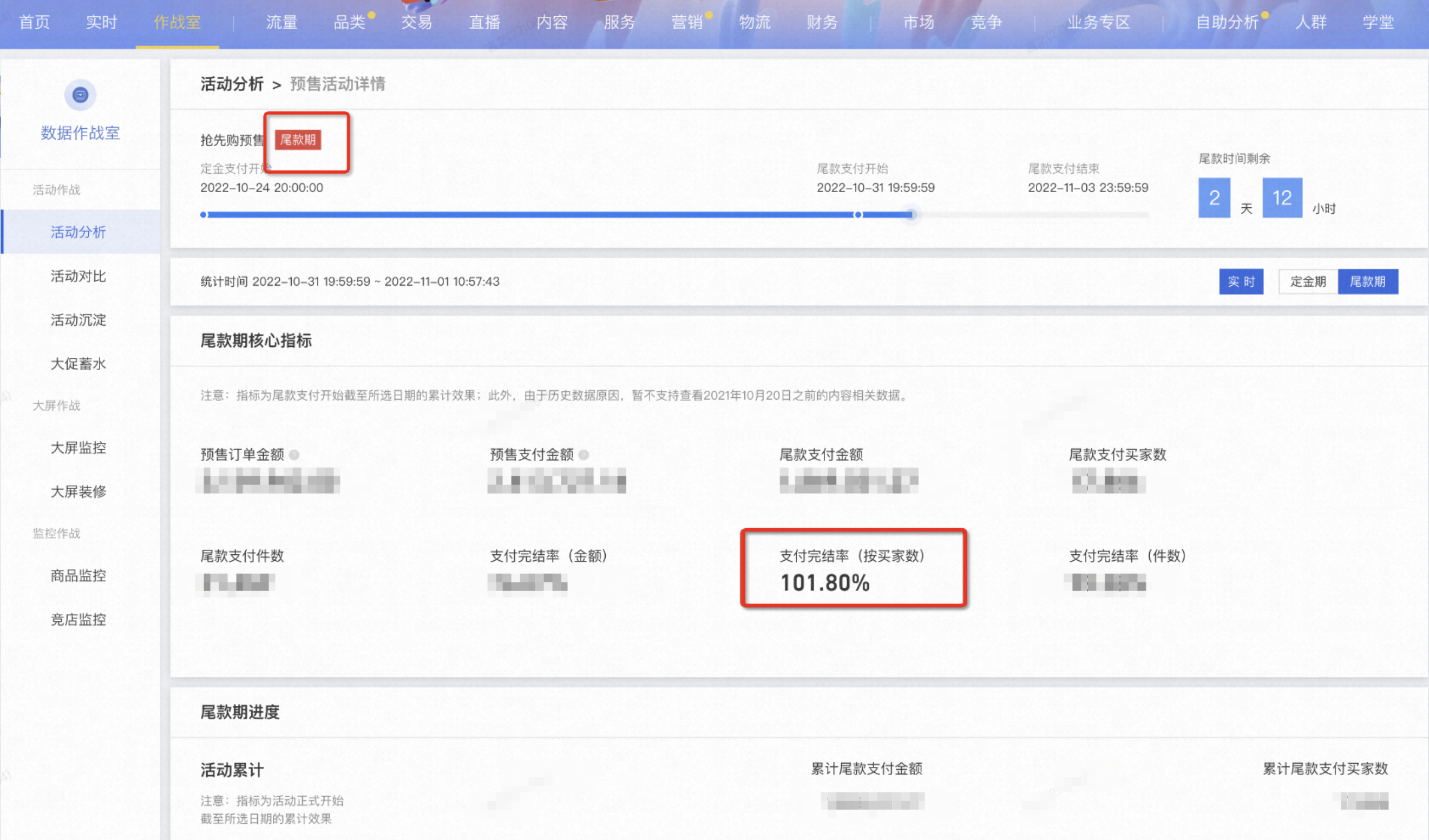The height and width of the screenshot is (840, 1429).
Task: Switch to the 市场 navigation tab
Action: point(918,22)
